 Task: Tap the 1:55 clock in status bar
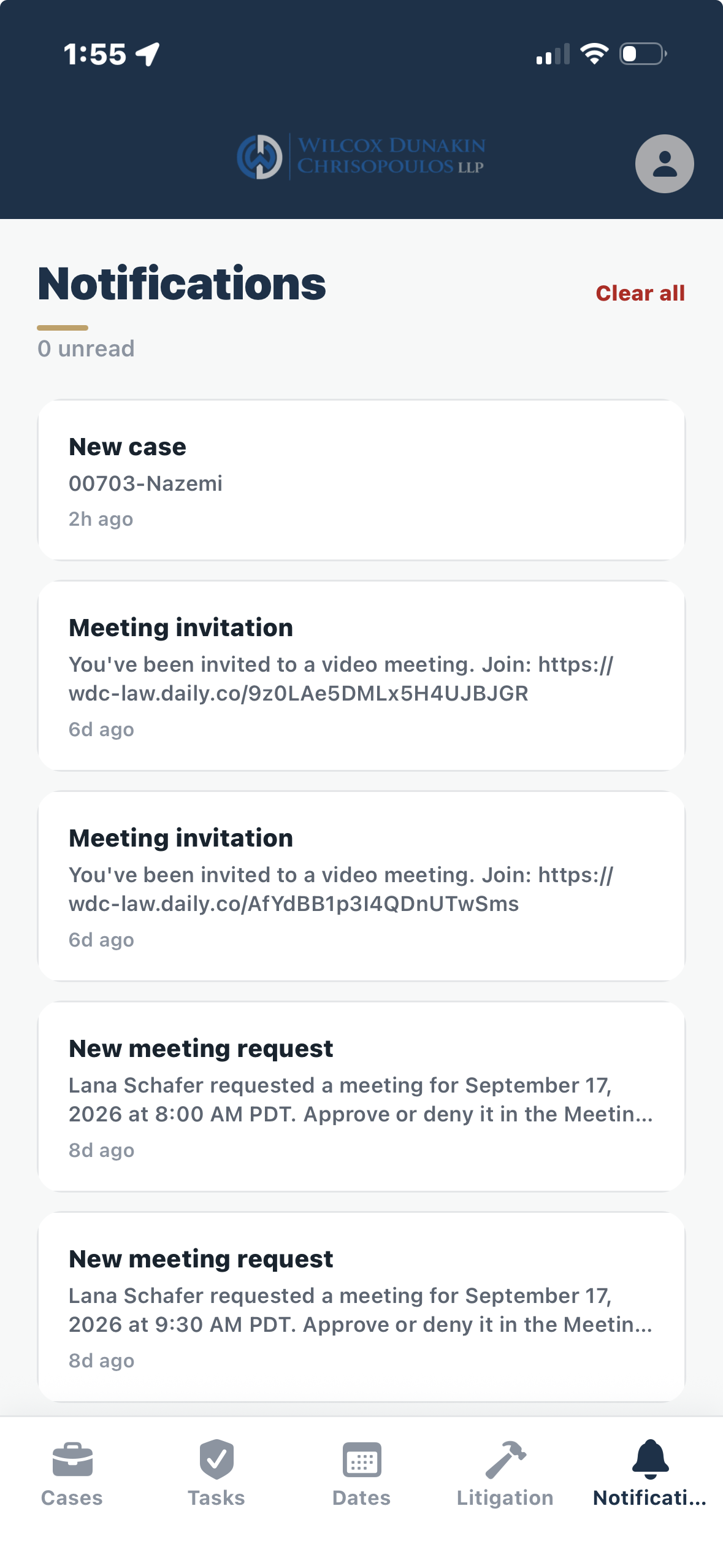tap(95, 54)
